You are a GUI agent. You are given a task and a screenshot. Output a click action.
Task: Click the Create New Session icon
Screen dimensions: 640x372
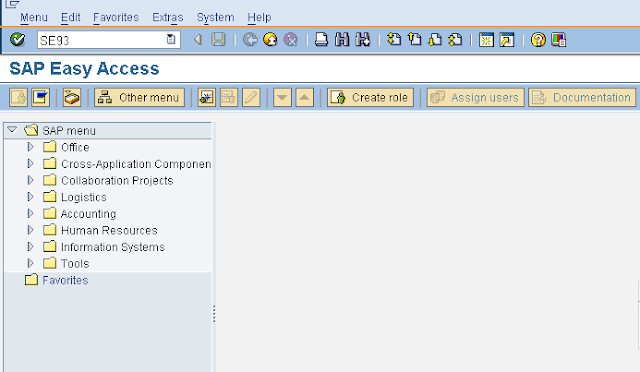click(x=486, y=40)
